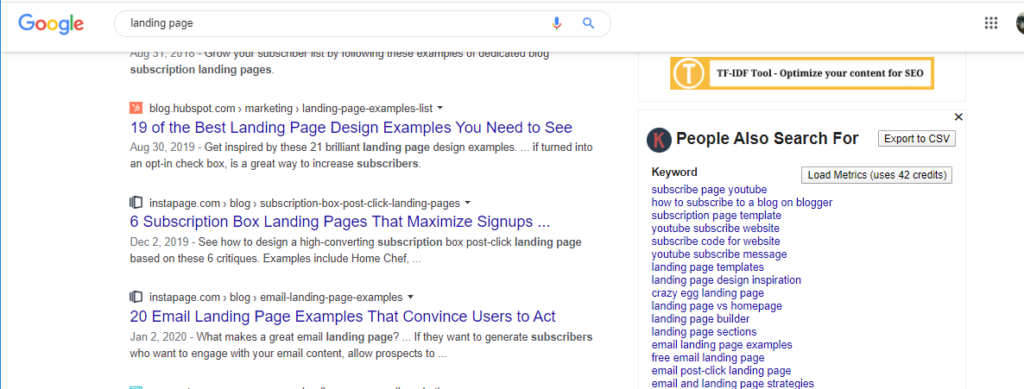
Task: Click the Keywords Everywhere K logo
Action: click(658, 140)
